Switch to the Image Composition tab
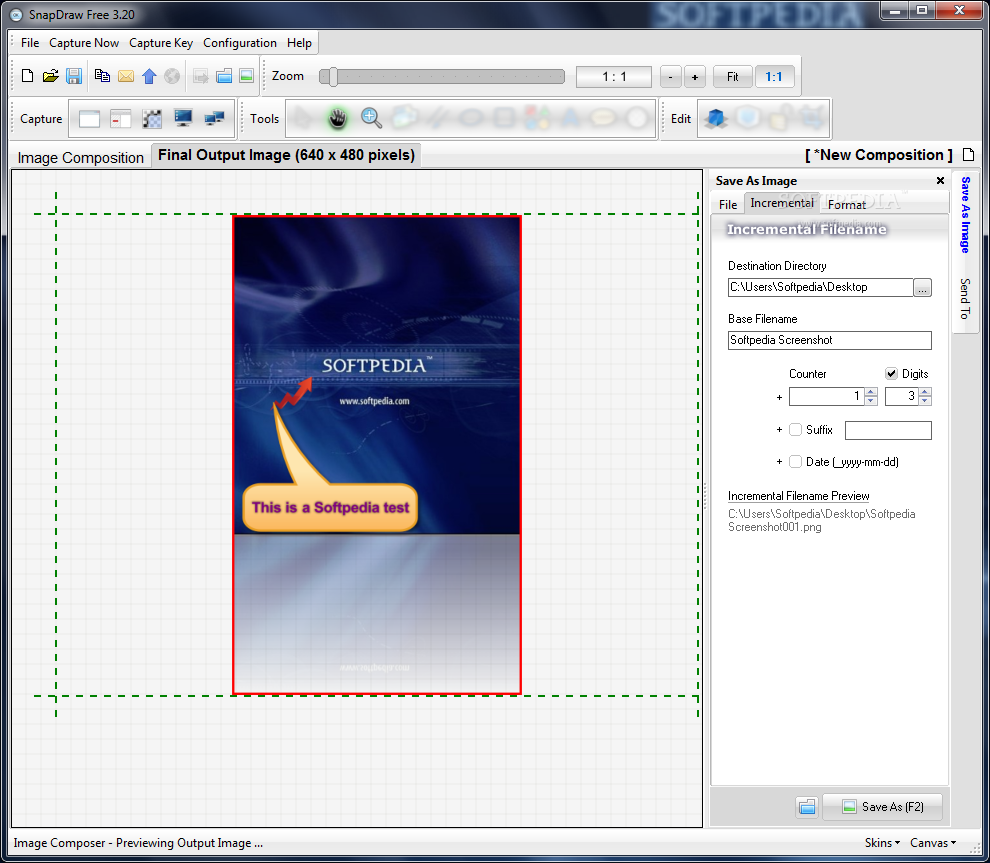990x863 pixels. (81, 158)
